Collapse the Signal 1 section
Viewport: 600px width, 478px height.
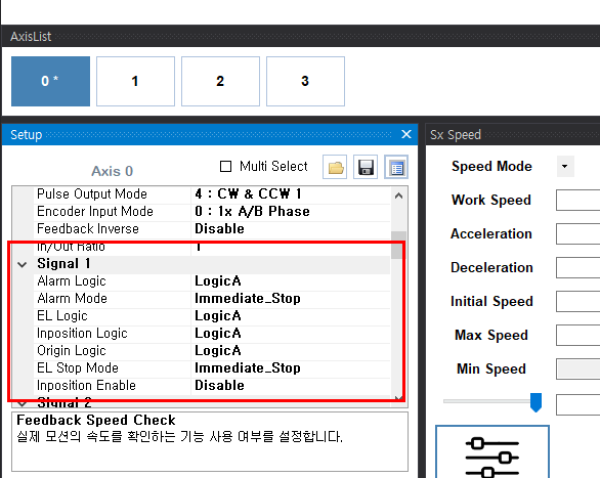(22, 264)
